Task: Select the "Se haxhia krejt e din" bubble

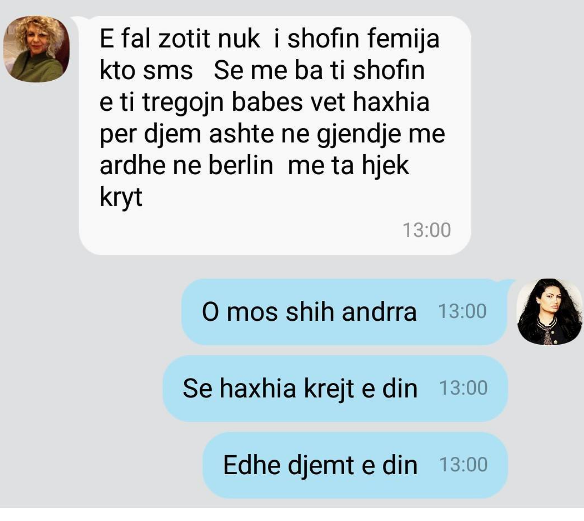Action: (x=335, y=388)
